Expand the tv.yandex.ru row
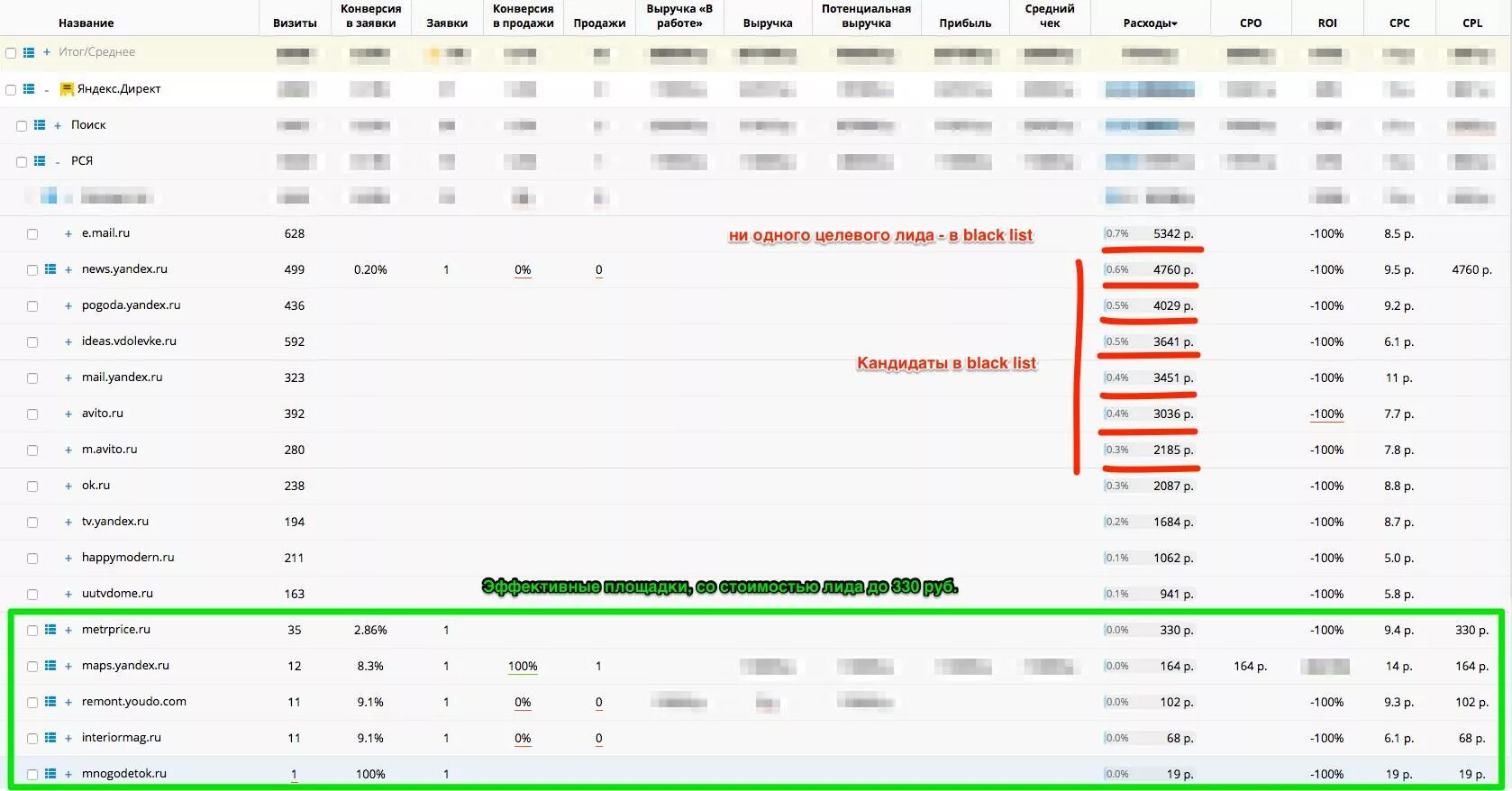Viewport: 1512px width, 791px height. coord(68,522)
